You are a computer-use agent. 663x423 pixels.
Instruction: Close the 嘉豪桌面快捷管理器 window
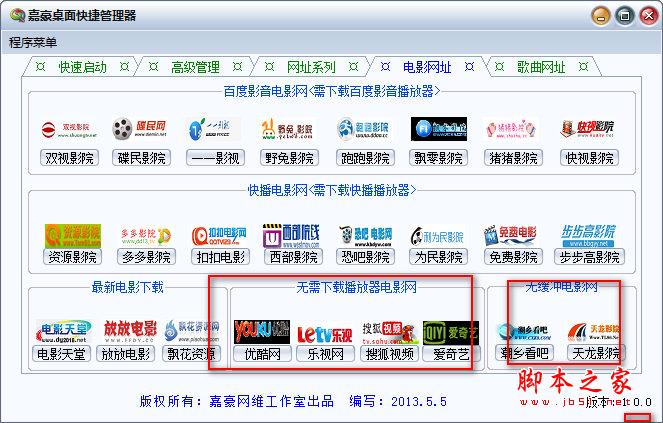coord(649,16)
